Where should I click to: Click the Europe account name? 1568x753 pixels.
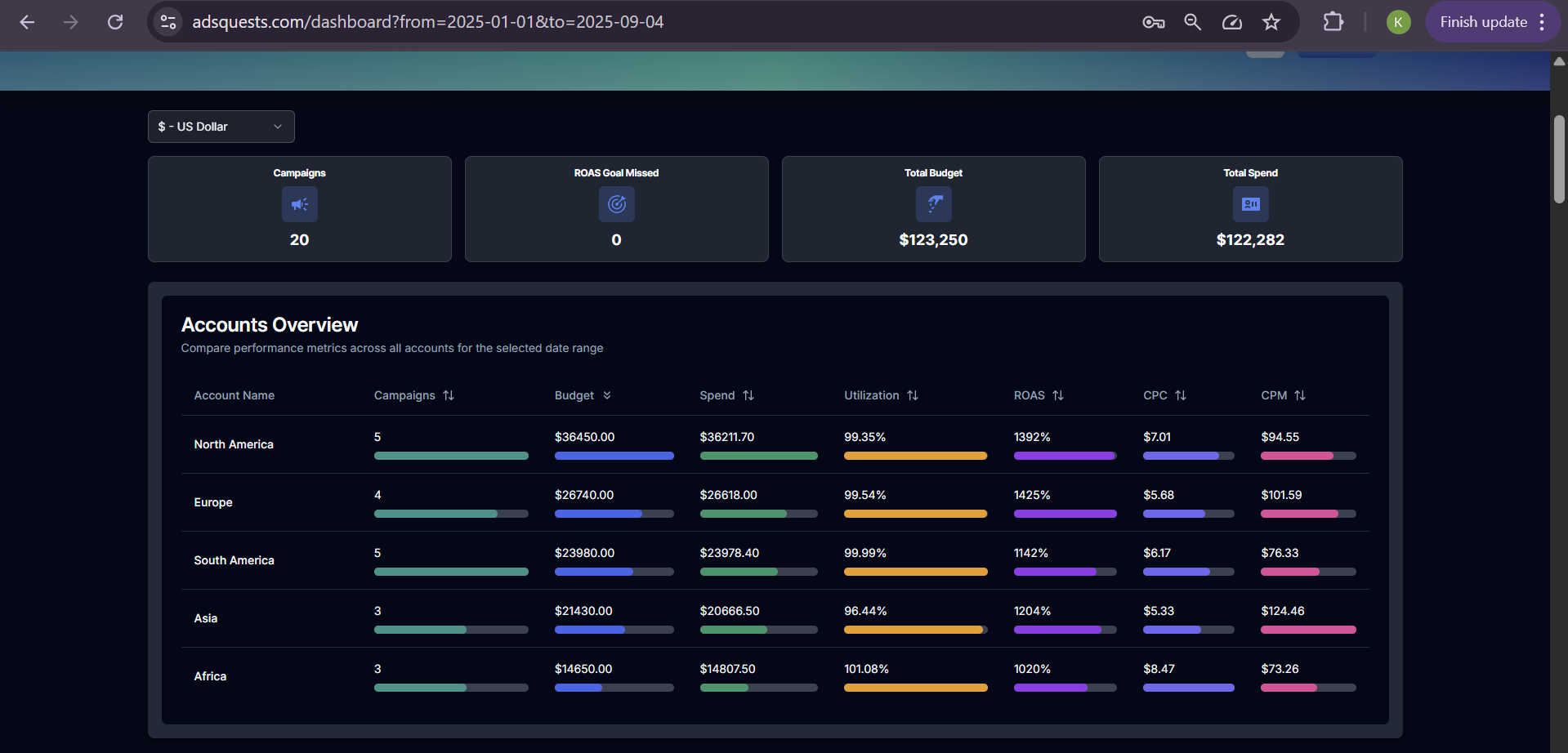point(212,501)
